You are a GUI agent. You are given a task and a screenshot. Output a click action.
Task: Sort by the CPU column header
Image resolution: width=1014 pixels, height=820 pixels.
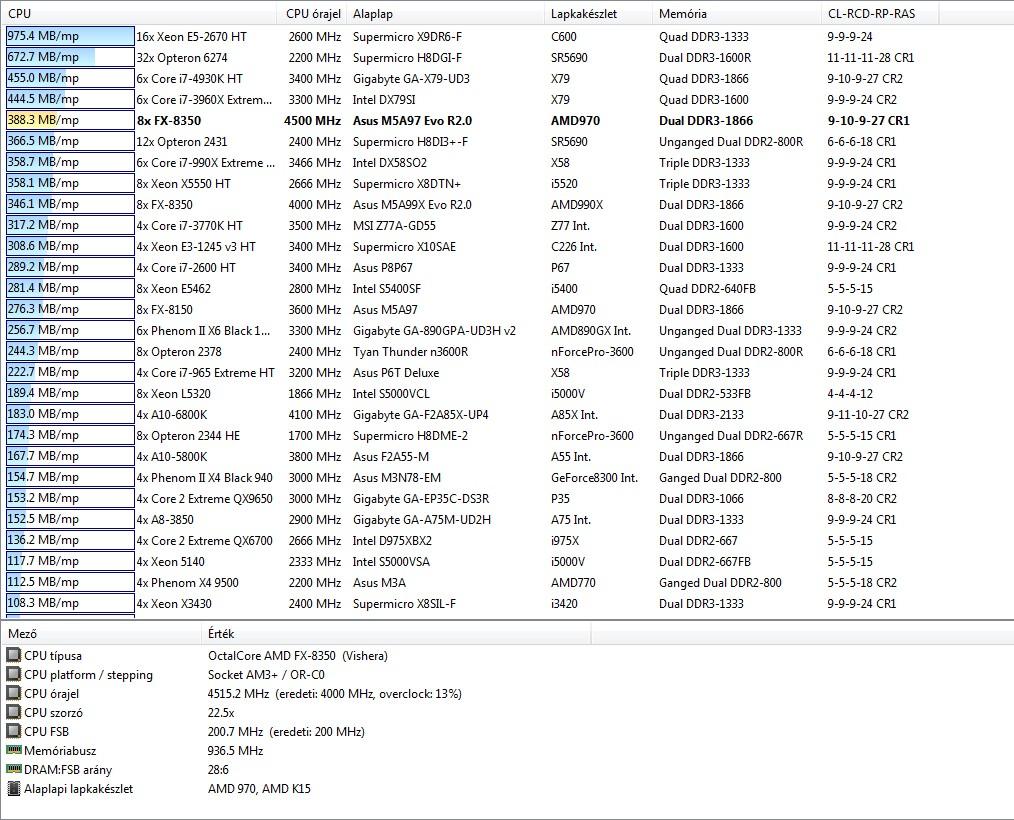coord(140,14)
